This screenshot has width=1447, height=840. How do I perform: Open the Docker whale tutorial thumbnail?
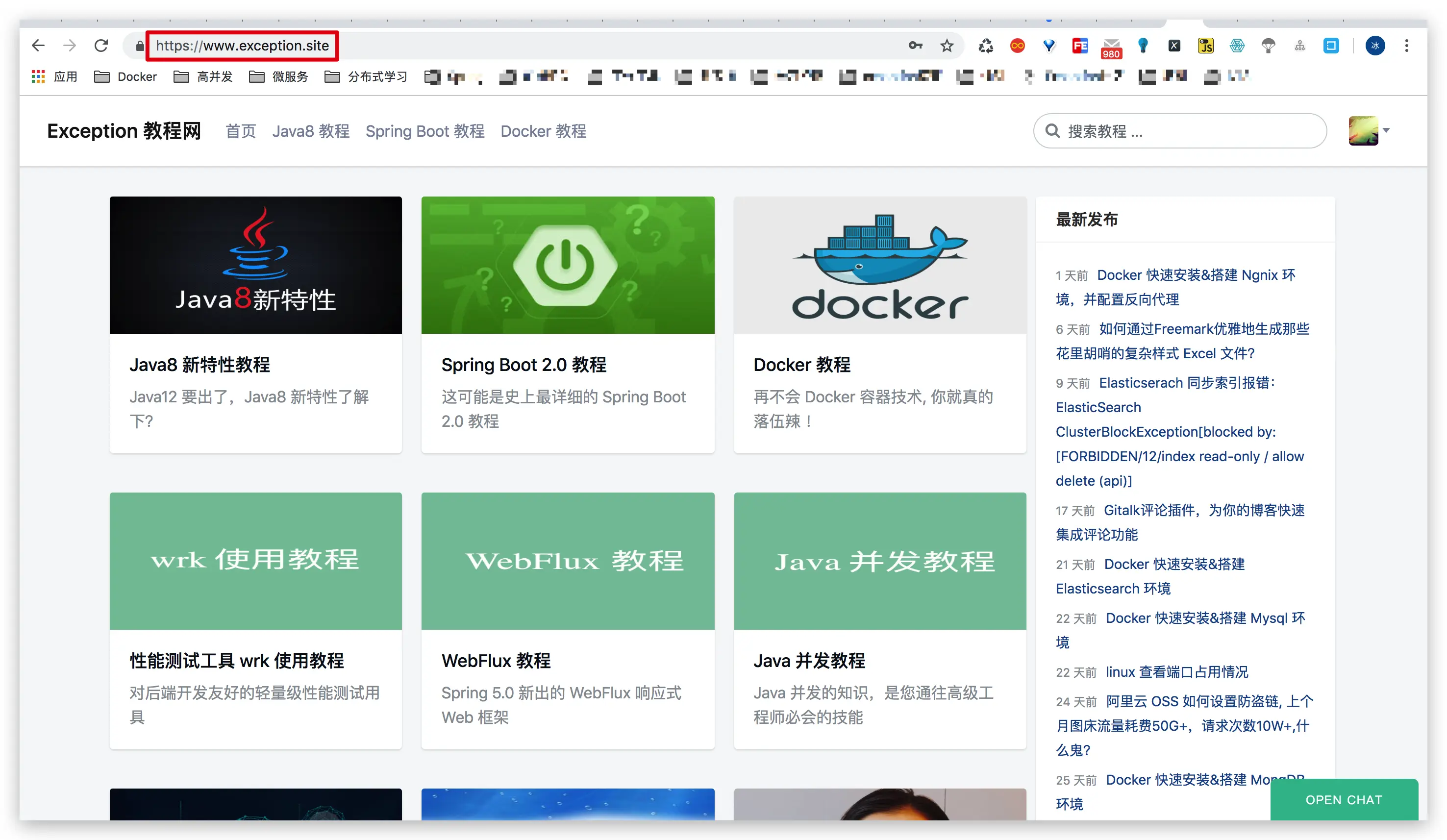click(880, 265)
